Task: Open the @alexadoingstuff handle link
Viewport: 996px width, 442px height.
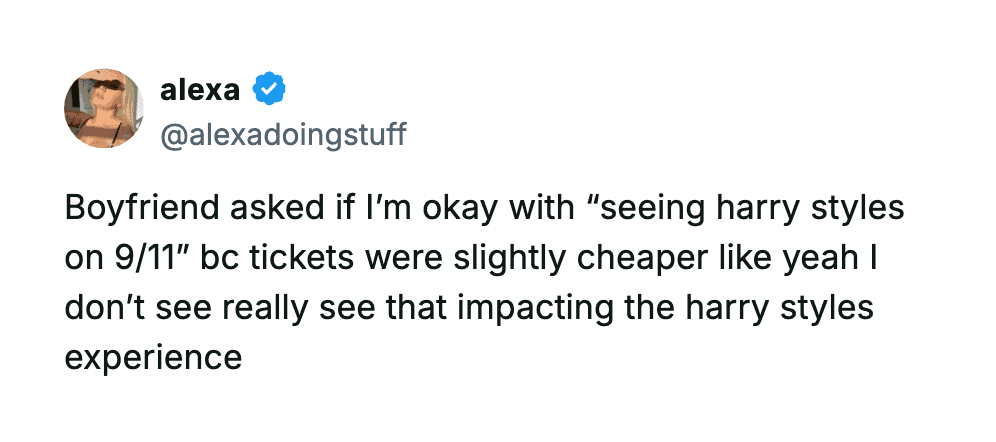Action: 283,133
